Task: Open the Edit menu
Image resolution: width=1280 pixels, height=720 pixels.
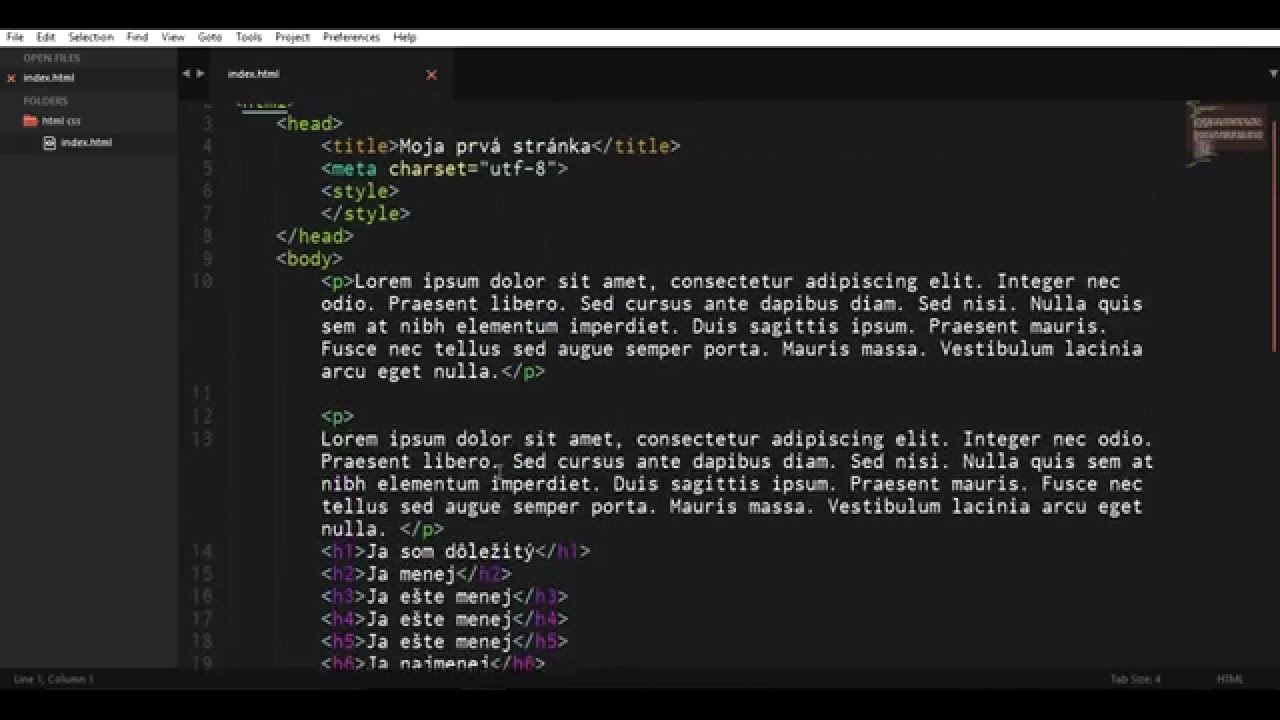Action: 45,37
